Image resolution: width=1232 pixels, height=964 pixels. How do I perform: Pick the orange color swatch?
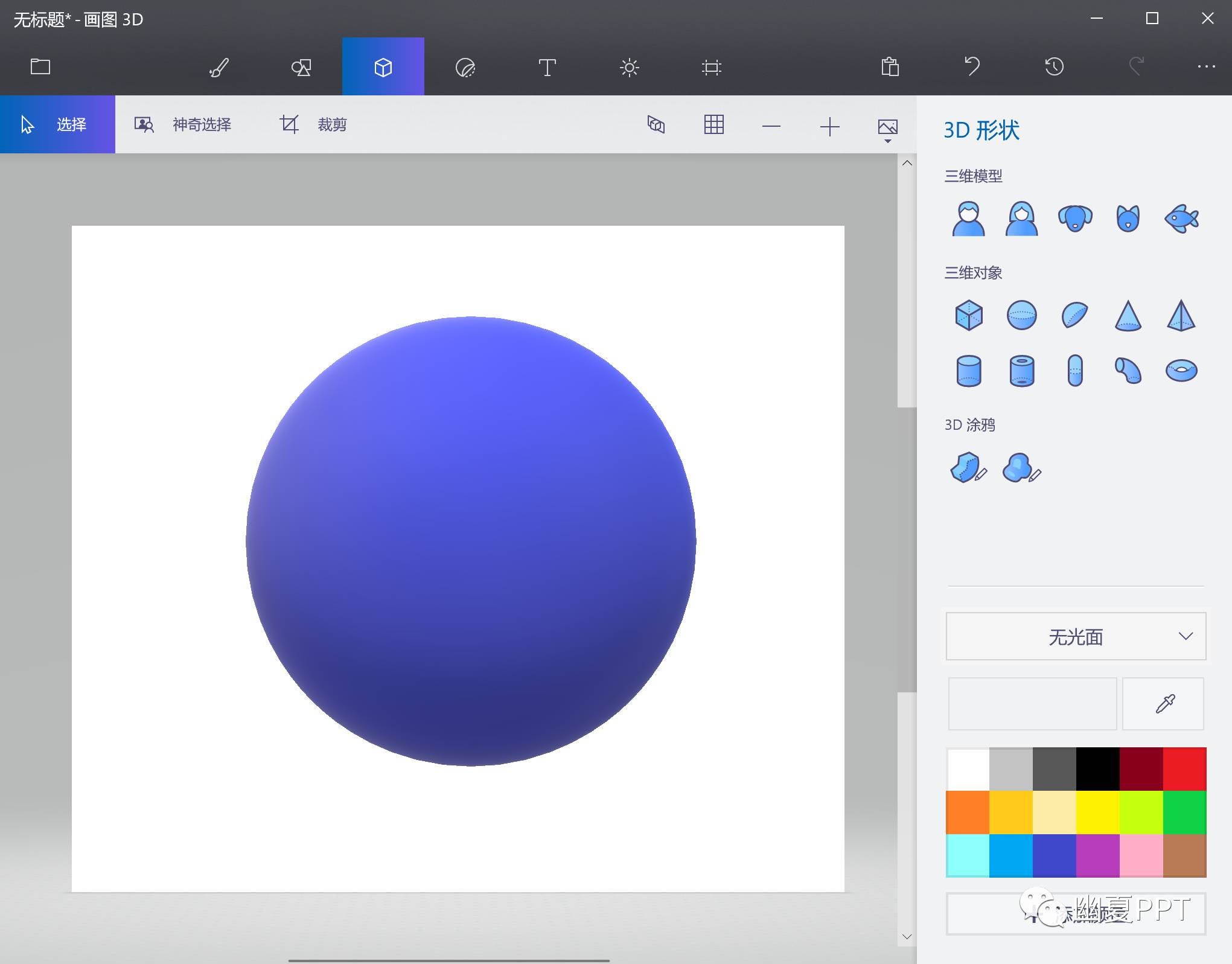(967, 812)
